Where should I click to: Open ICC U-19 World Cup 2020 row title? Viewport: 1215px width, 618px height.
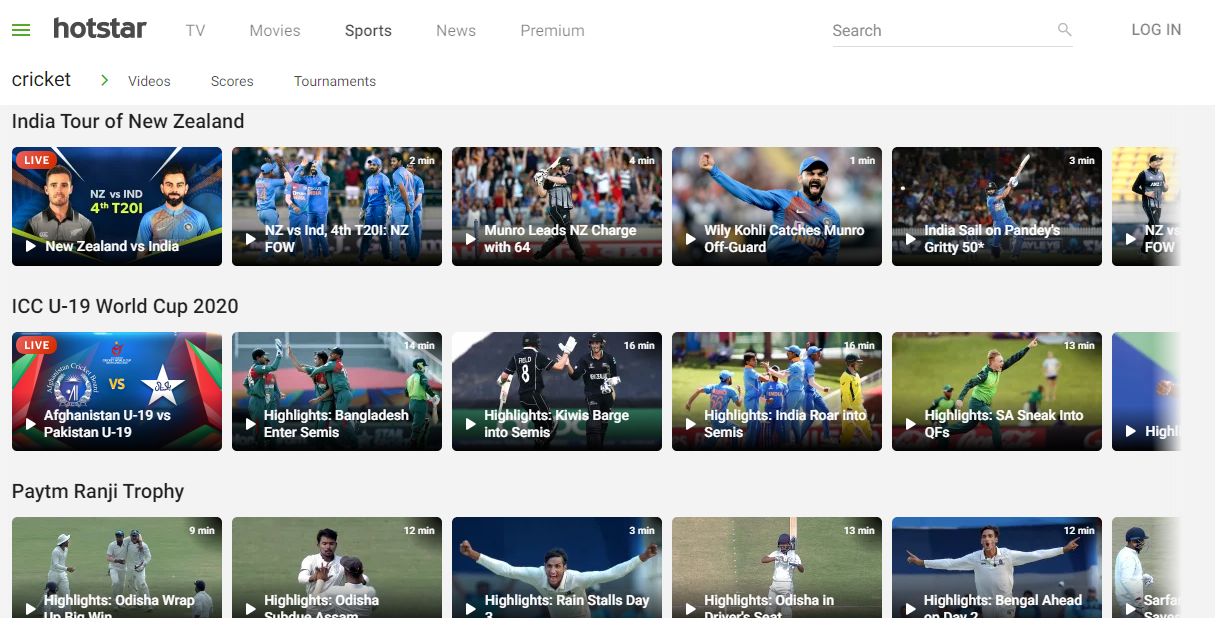pyautogui.click(x=125, y=306)
